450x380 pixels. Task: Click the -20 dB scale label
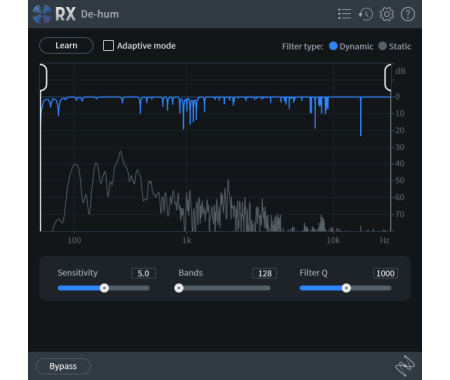(x=399, y=130)
